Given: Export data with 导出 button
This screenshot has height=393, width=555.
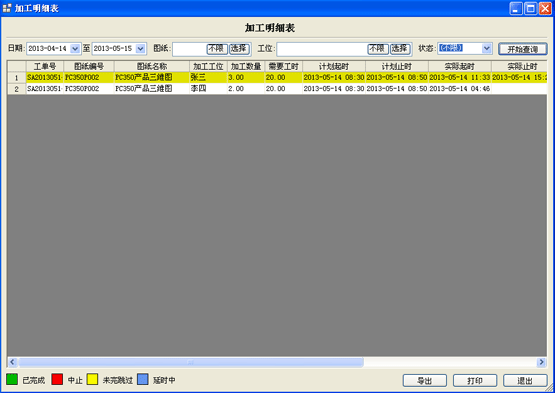Looking at the screenshot, I should (425, 381).
